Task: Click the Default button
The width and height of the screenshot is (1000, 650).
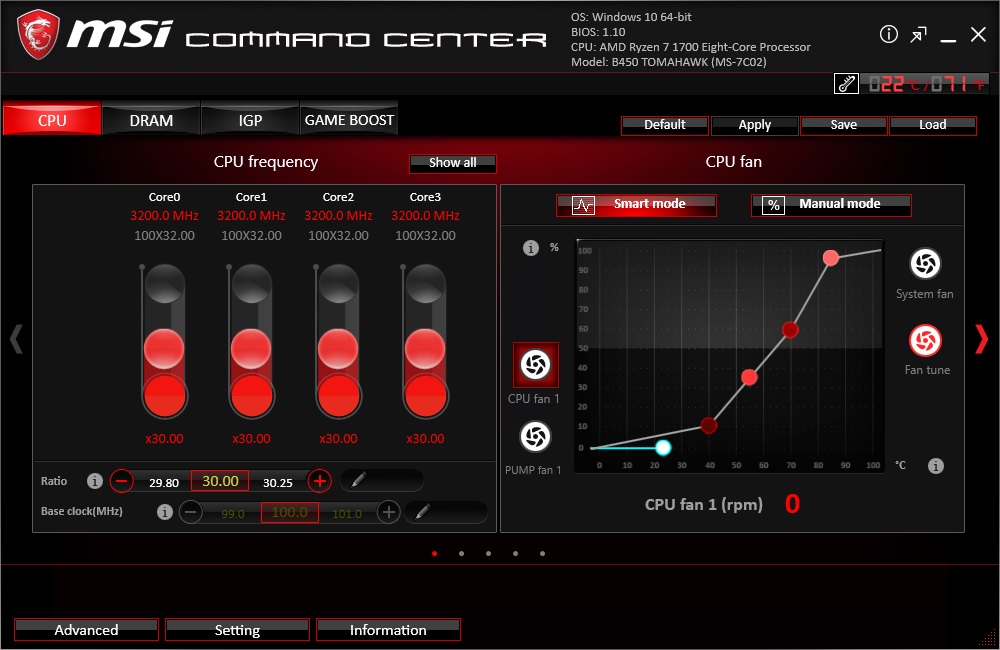Action: tap(665, 125)
